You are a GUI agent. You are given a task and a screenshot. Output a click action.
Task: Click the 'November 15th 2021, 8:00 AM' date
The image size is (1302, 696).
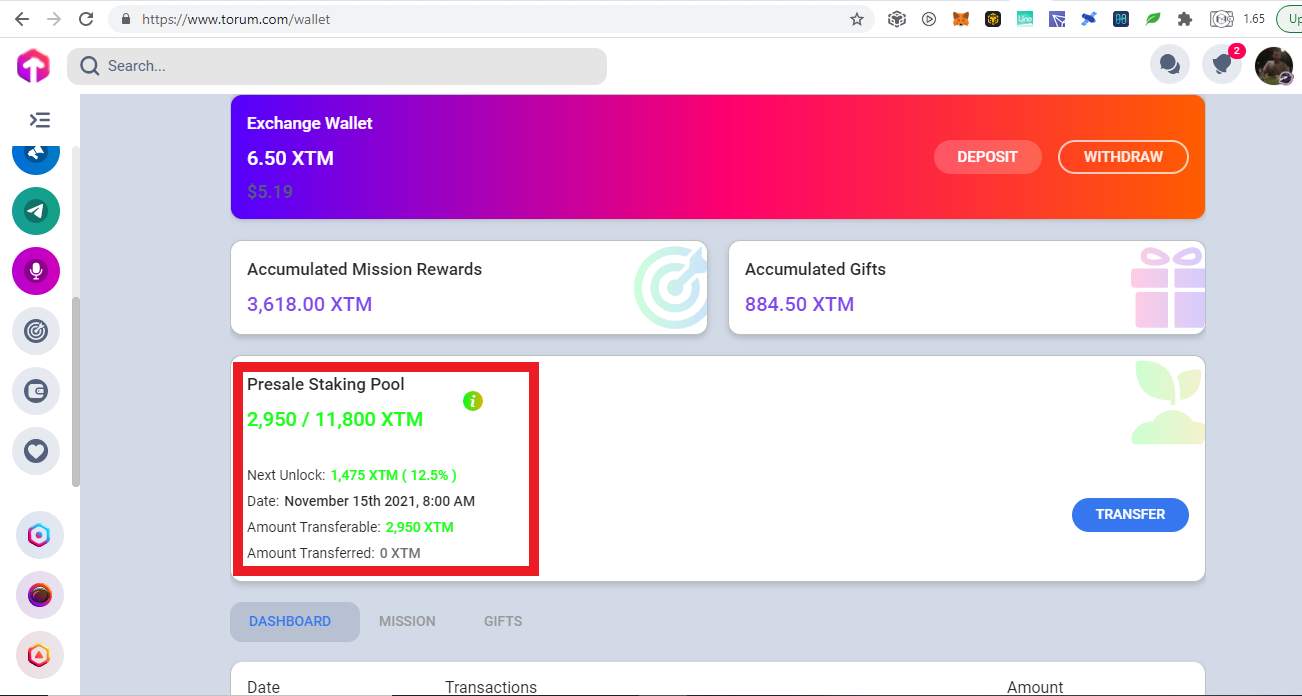[380, 501]
